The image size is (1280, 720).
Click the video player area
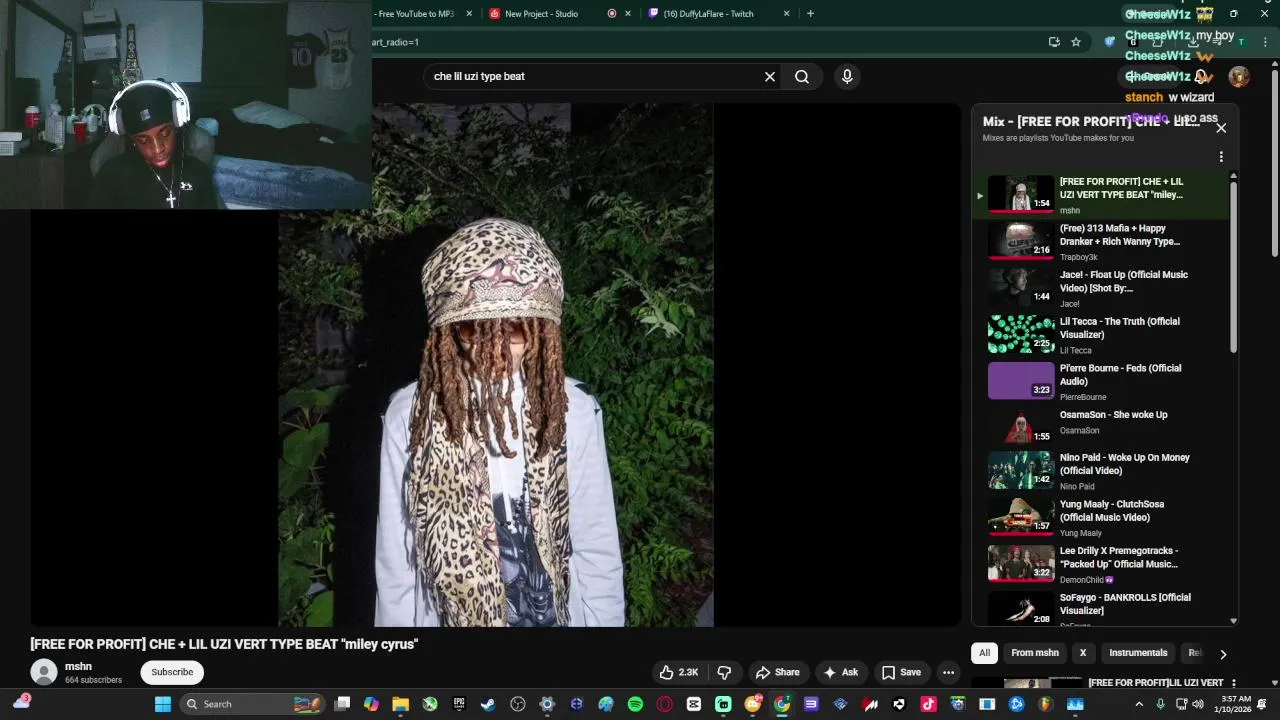(x=495, y=365)
